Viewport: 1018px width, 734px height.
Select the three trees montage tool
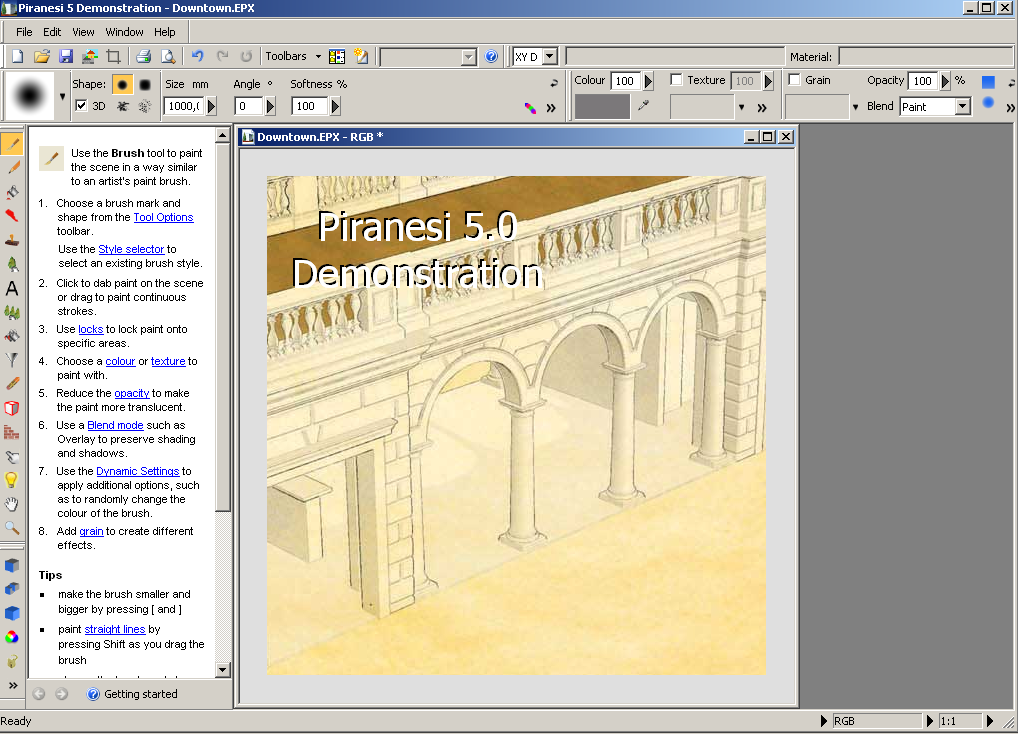[x=12, y=312]
